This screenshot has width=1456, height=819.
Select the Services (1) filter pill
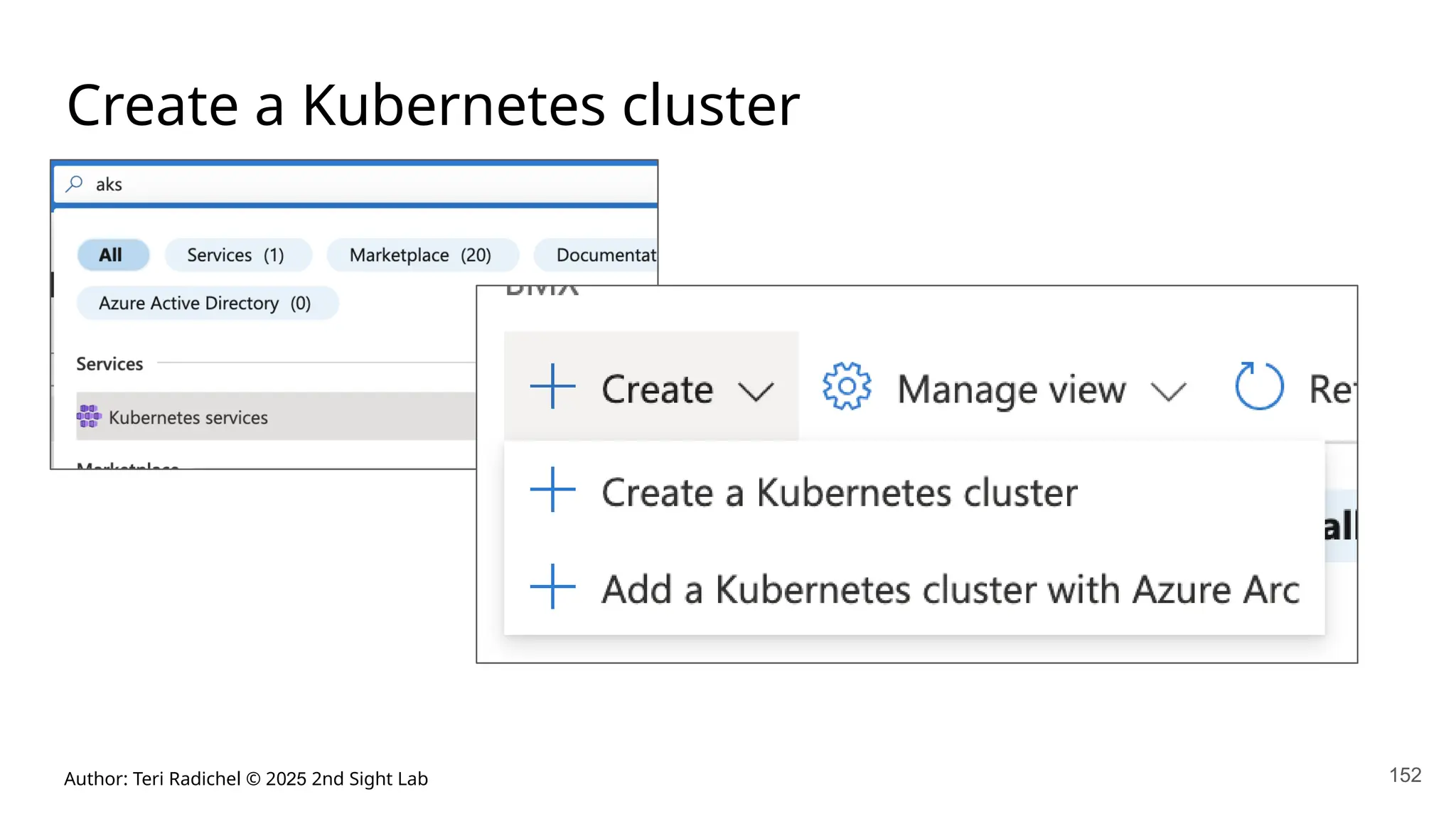238,255
